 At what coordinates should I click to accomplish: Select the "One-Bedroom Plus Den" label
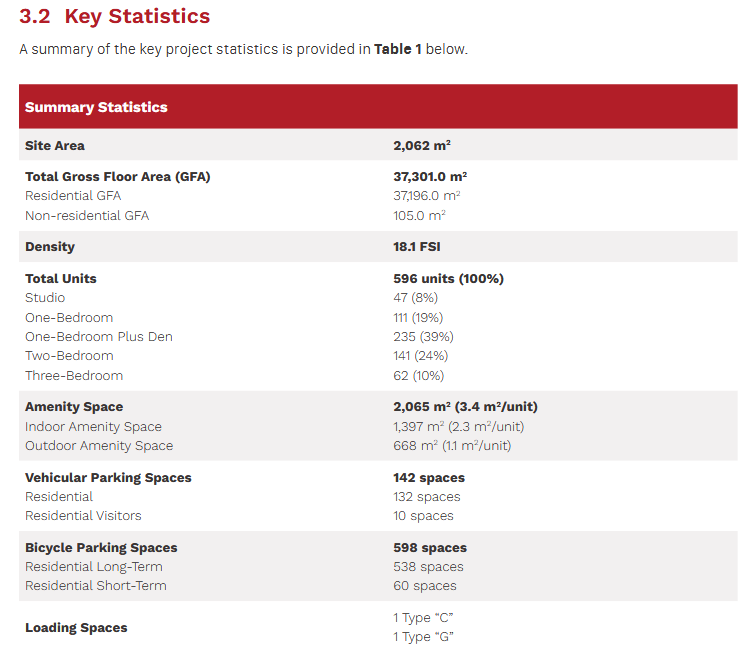(x=99, y=337)
